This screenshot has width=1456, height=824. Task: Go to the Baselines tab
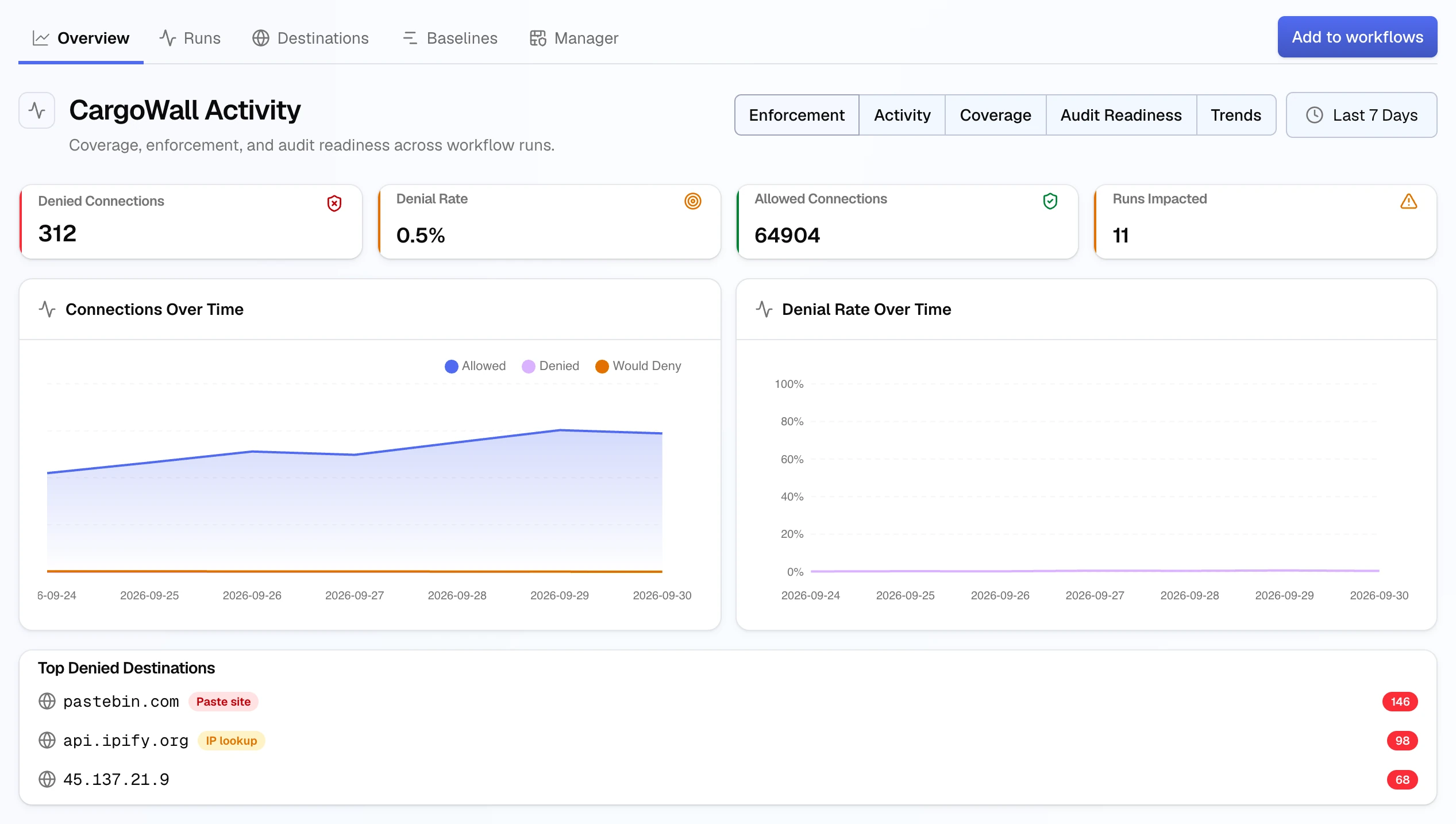[450, 38]
